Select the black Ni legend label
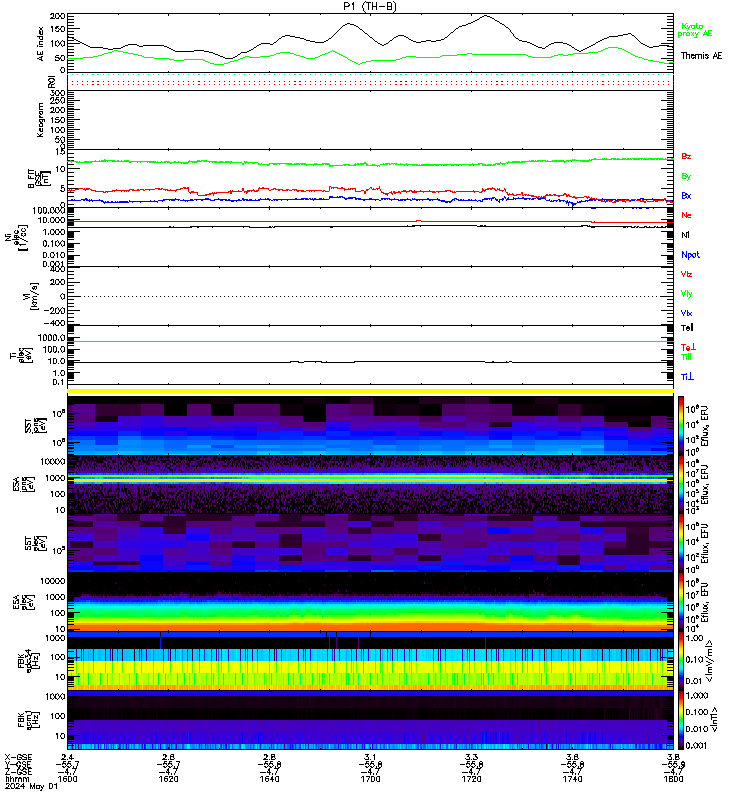The image size is (750, 800). coord(685,235)
